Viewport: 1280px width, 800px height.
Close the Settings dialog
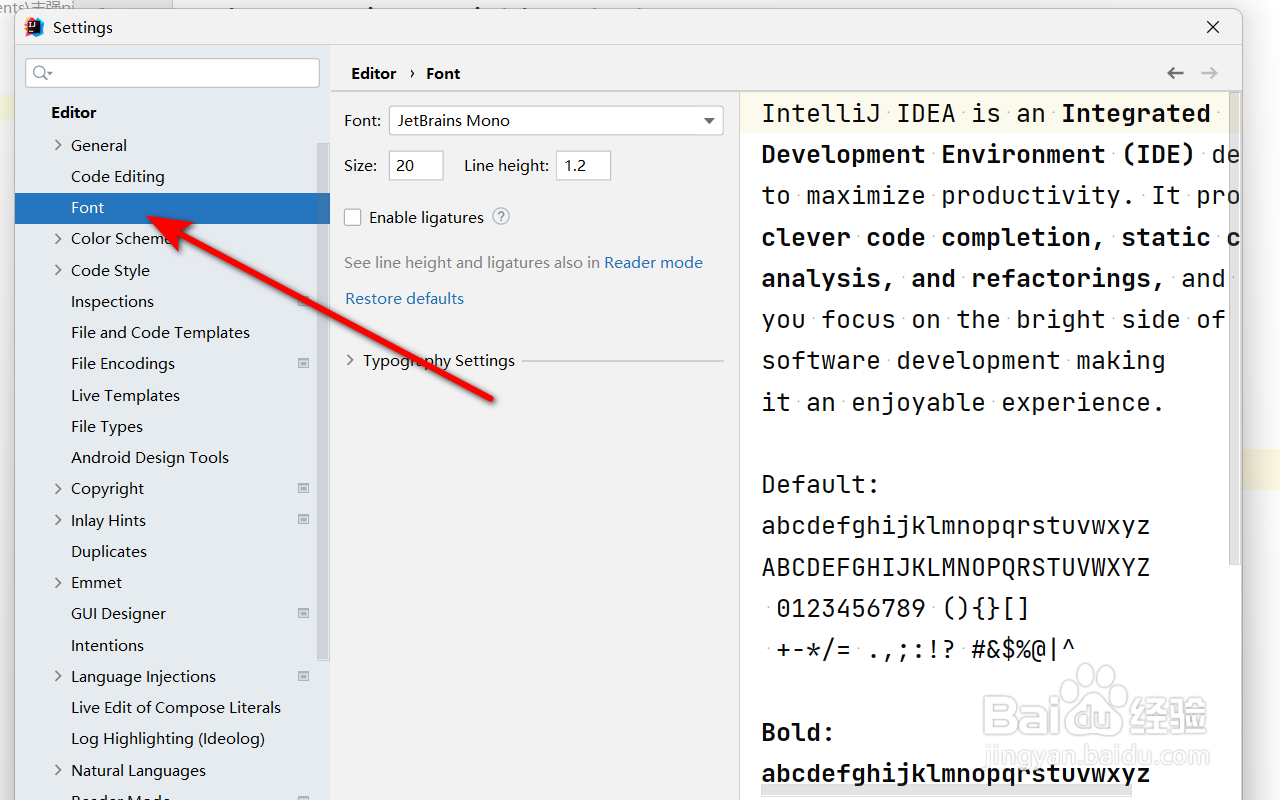click(1213, 27)
